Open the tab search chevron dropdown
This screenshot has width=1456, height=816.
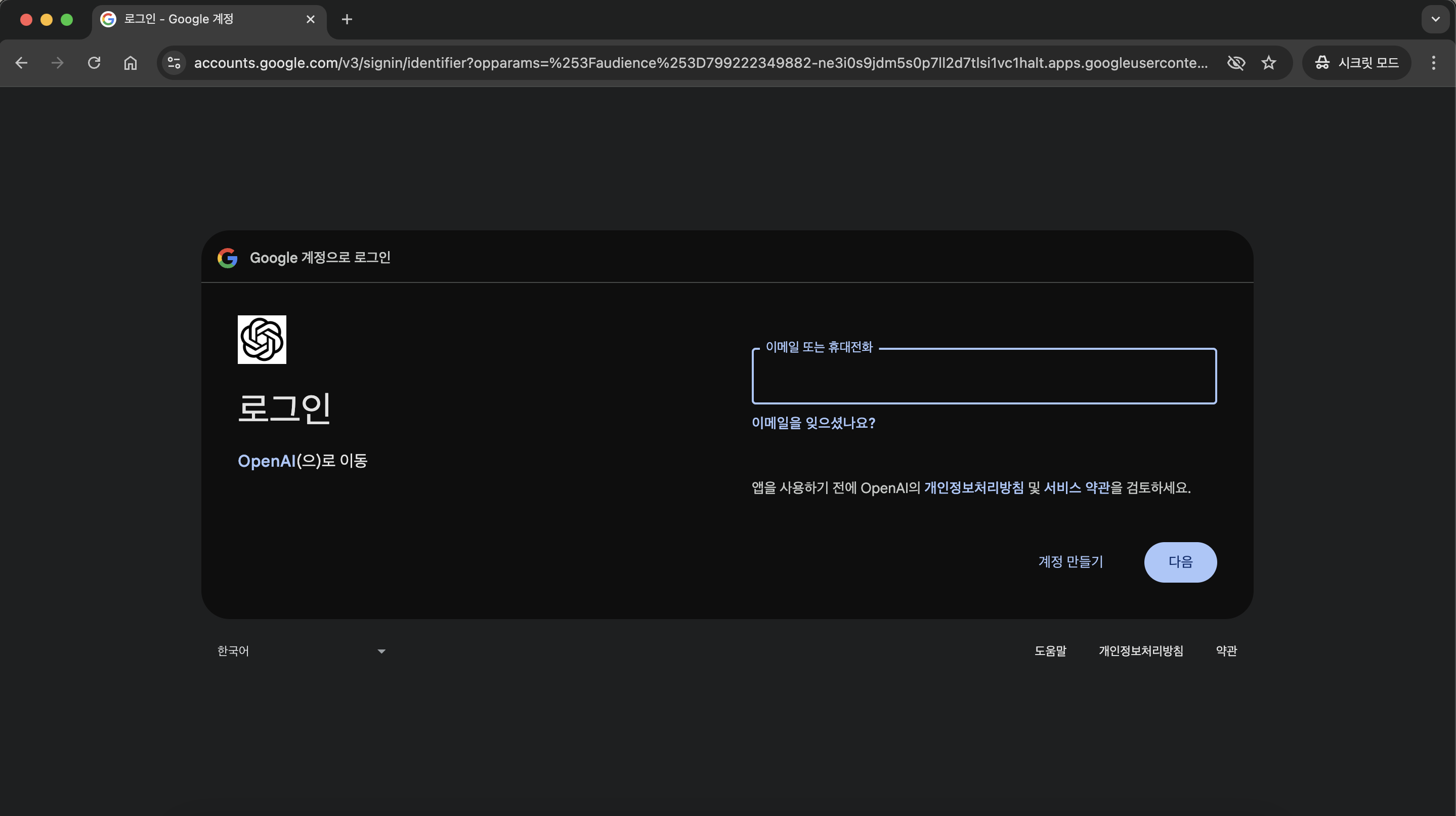[x=1435, y=19]
